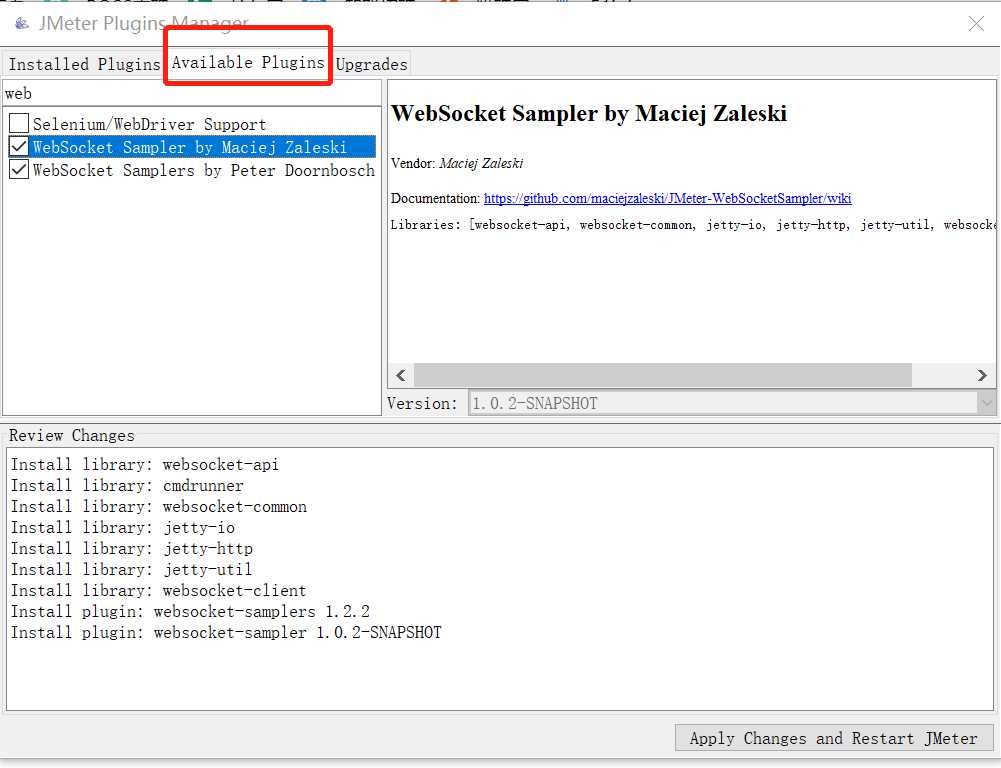Click 'Install plugin: websocket-sampler 1.0.2-SNAPSHOT' line
This screenshot has width=1001, height=768.
[226, 632]
